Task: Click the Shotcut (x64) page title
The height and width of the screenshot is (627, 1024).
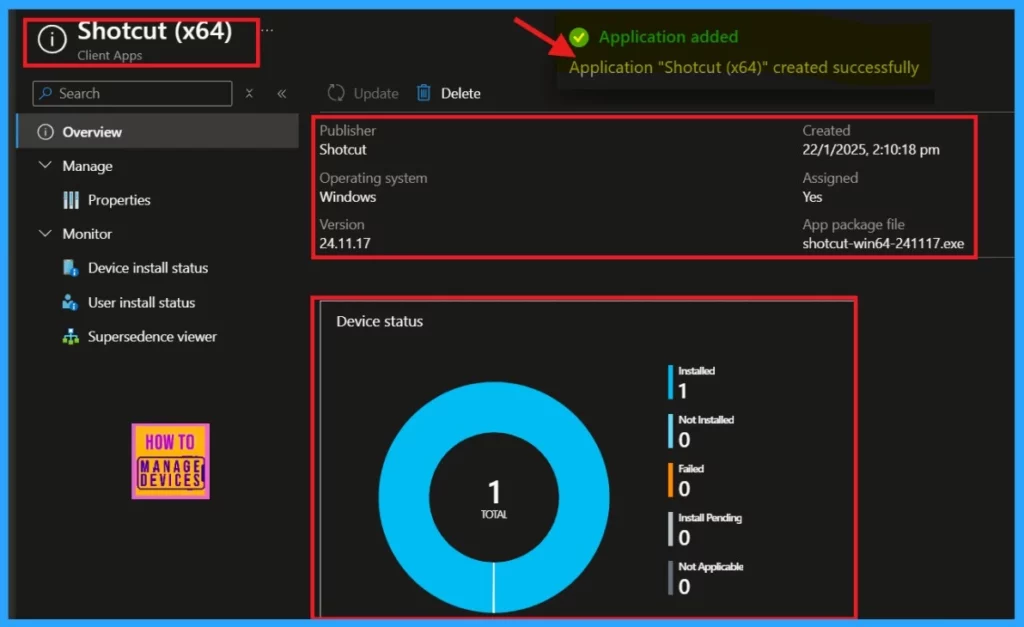Action: [x=155, y=31]
